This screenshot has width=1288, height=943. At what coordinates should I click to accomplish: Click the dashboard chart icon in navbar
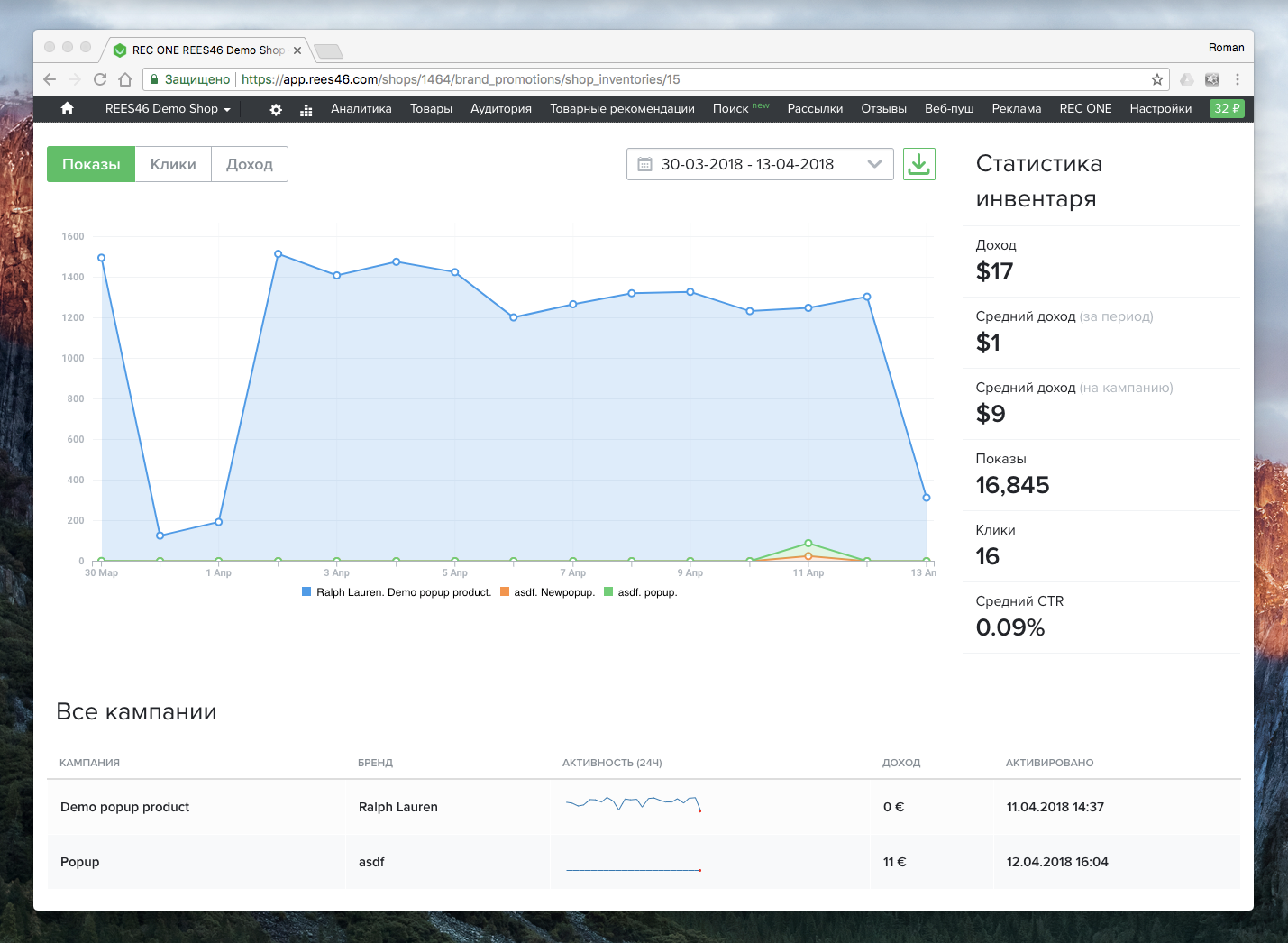click(x=306, y=110)
